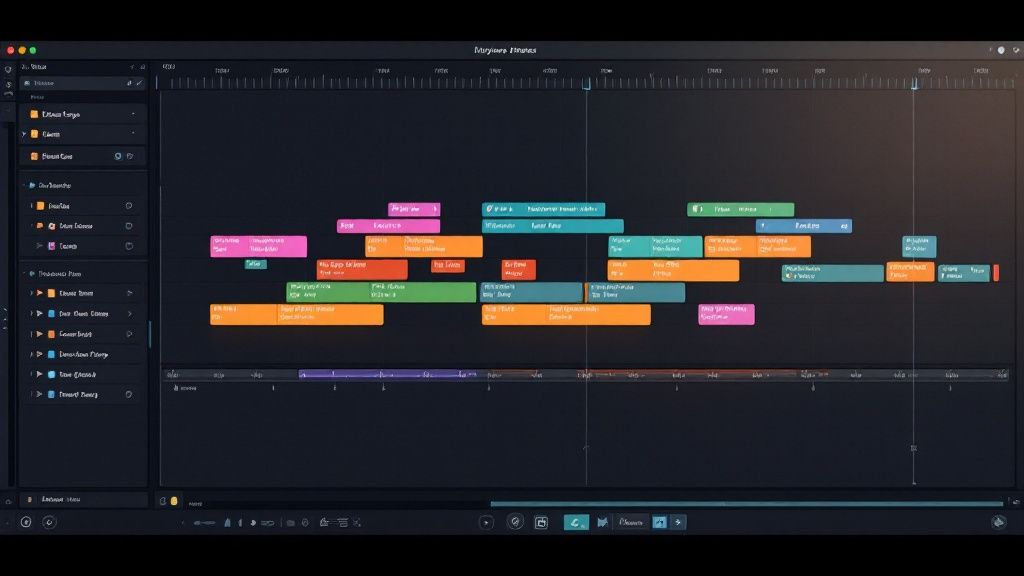Screen dimensions: 1024x576
Task: Select the pink clip in the bottom clip row
Action: 726,314
